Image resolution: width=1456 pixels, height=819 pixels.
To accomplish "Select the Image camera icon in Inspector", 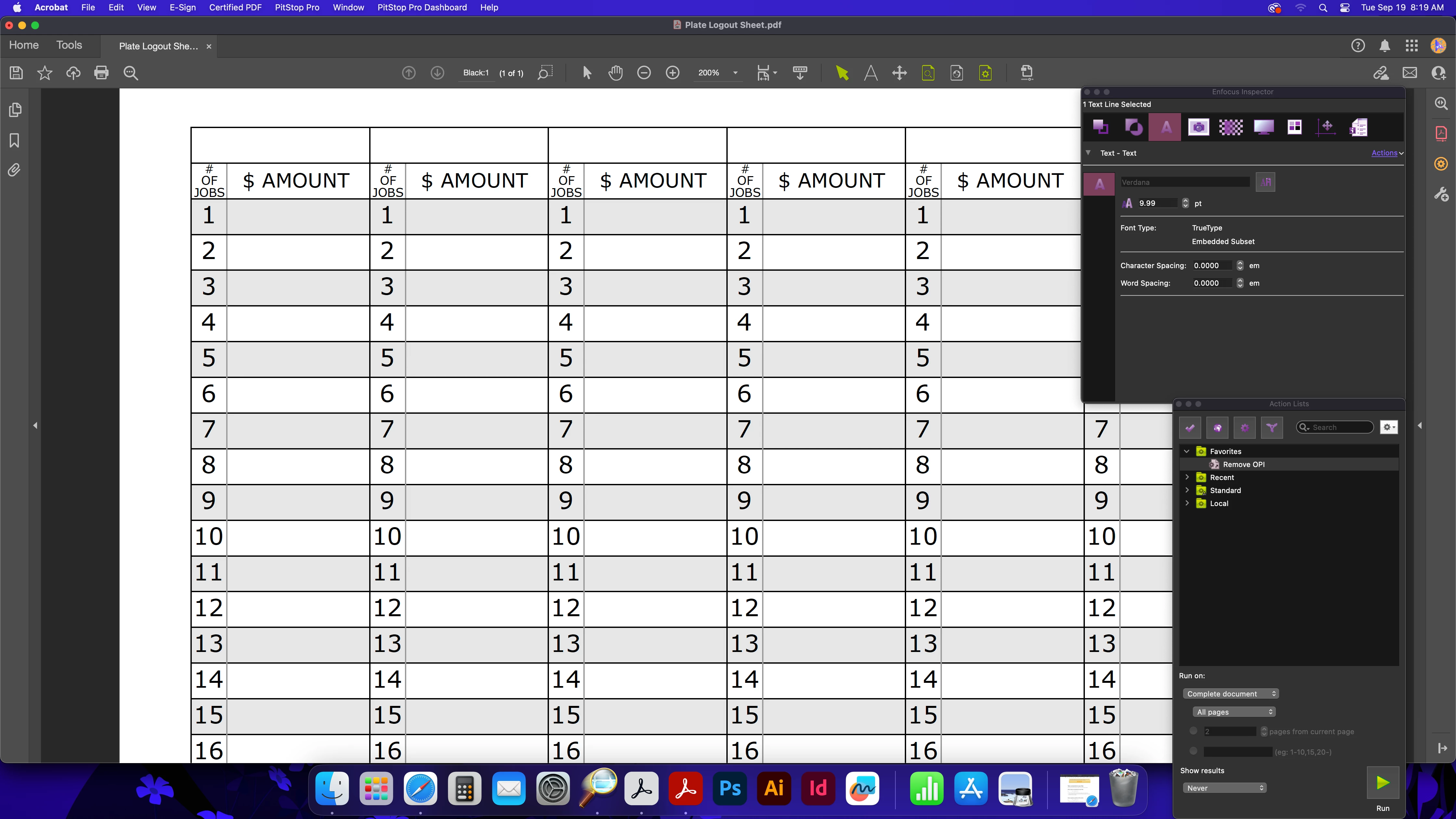I will coord(1198,127).
